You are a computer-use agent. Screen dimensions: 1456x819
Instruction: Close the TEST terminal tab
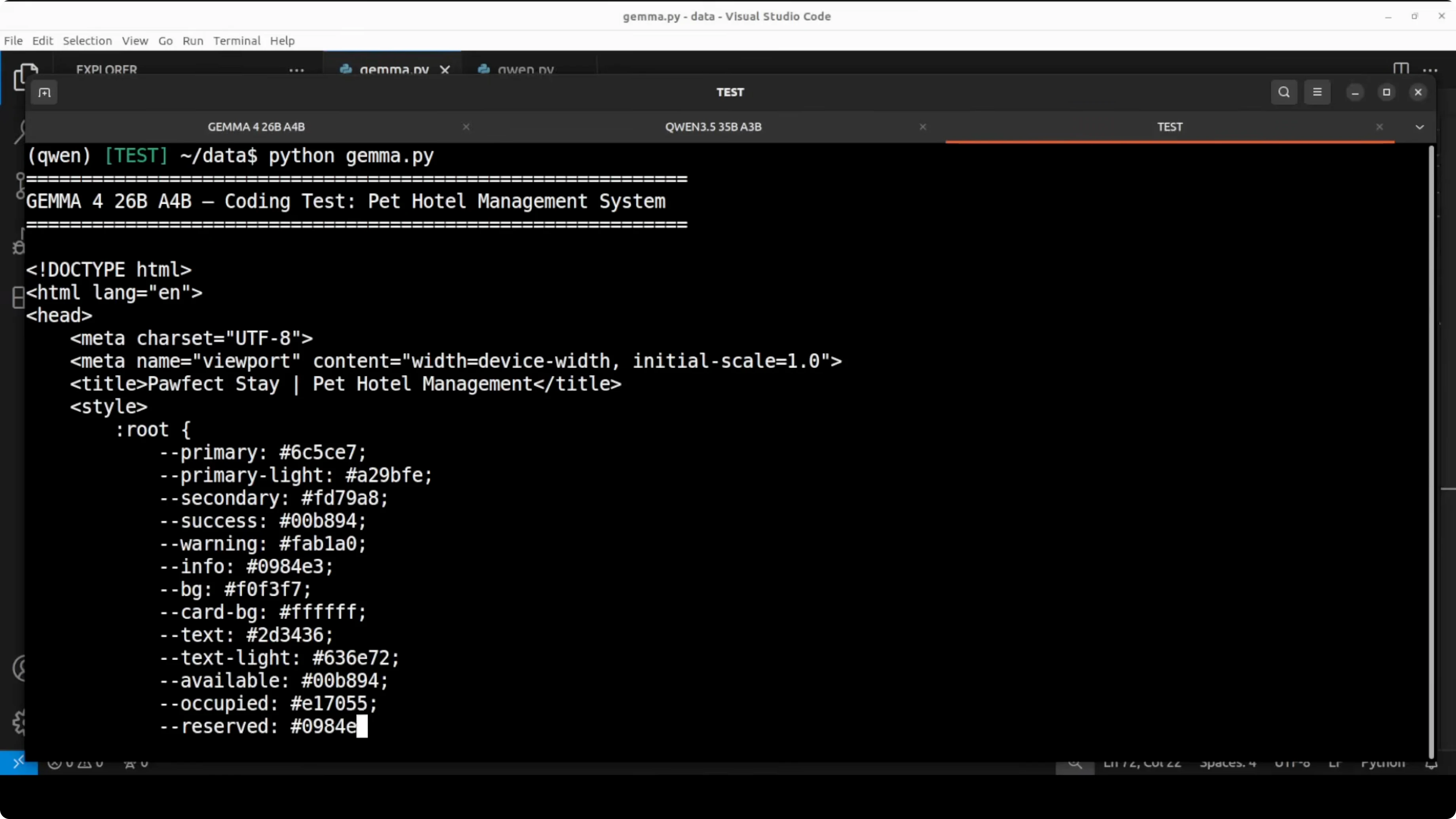click(1379, 127)
